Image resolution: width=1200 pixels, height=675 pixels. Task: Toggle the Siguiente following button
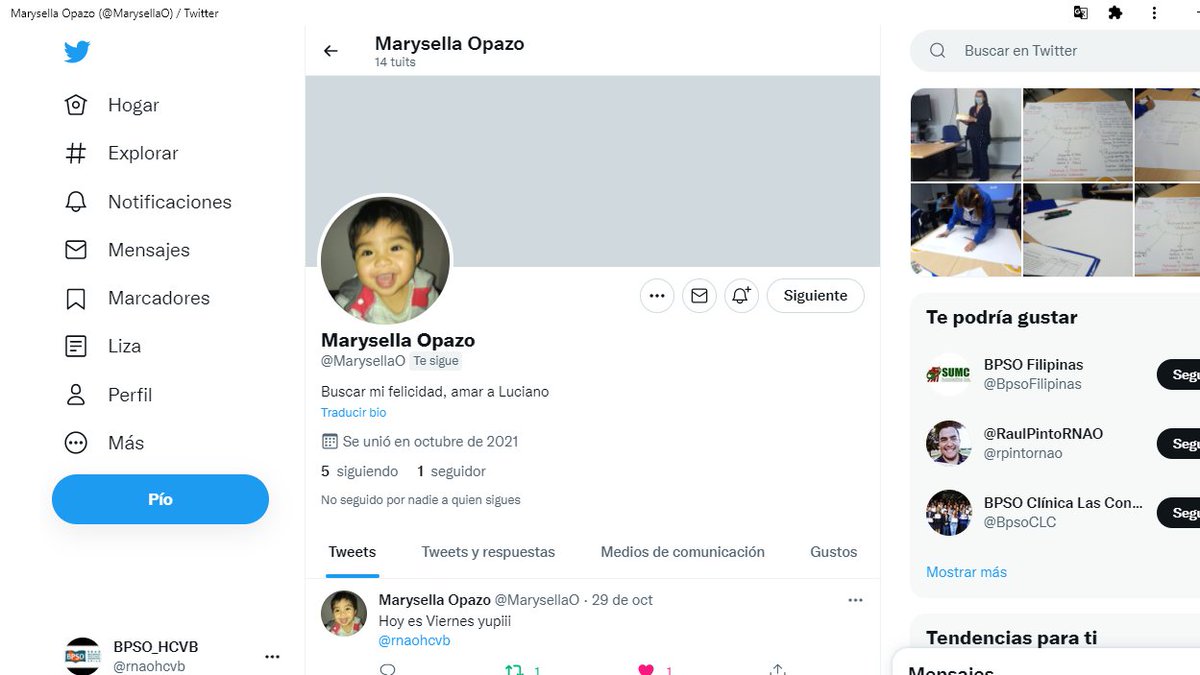[x=815, y=296]
